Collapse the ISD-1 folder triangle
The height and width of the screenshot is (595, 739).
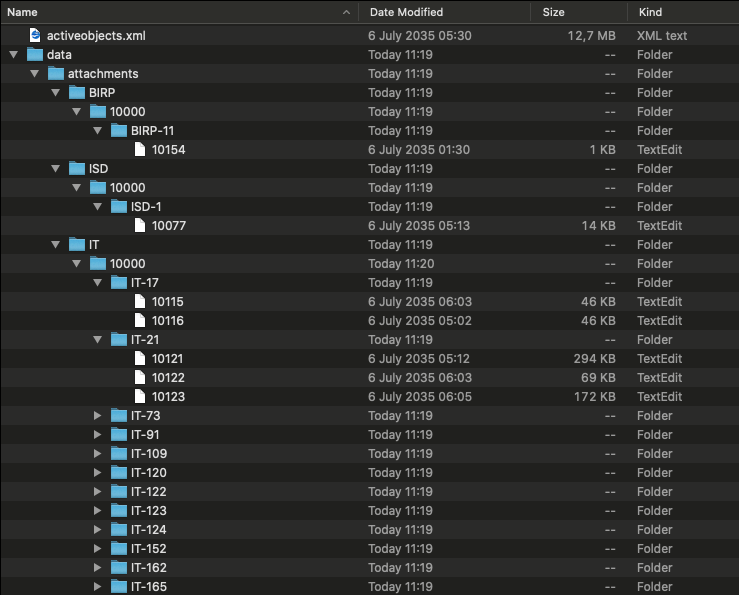click(x=98, y=207)
